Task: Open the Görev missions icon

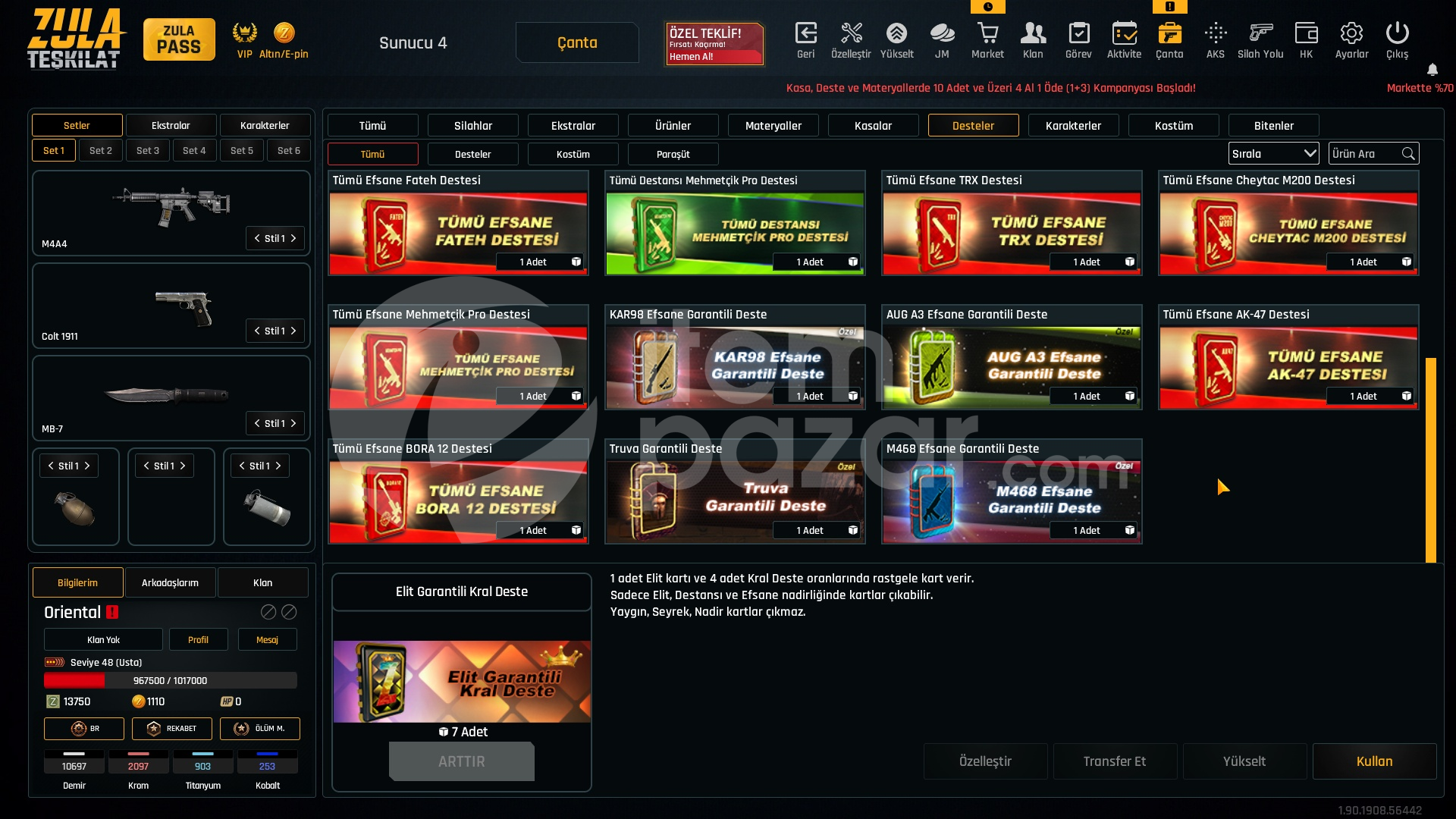Action: (1078, 33)
